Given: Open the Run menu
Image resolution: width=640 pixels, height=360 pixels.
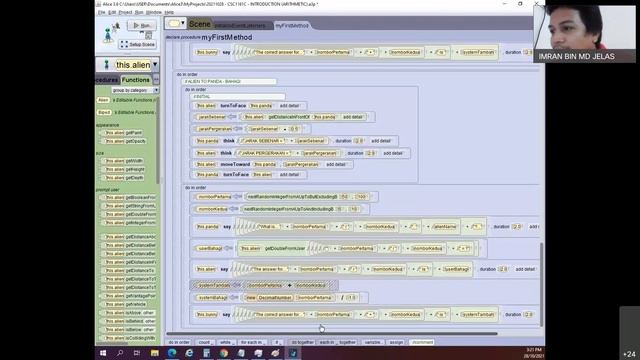Looking at the screenshot, I should (x=139, y=13).
